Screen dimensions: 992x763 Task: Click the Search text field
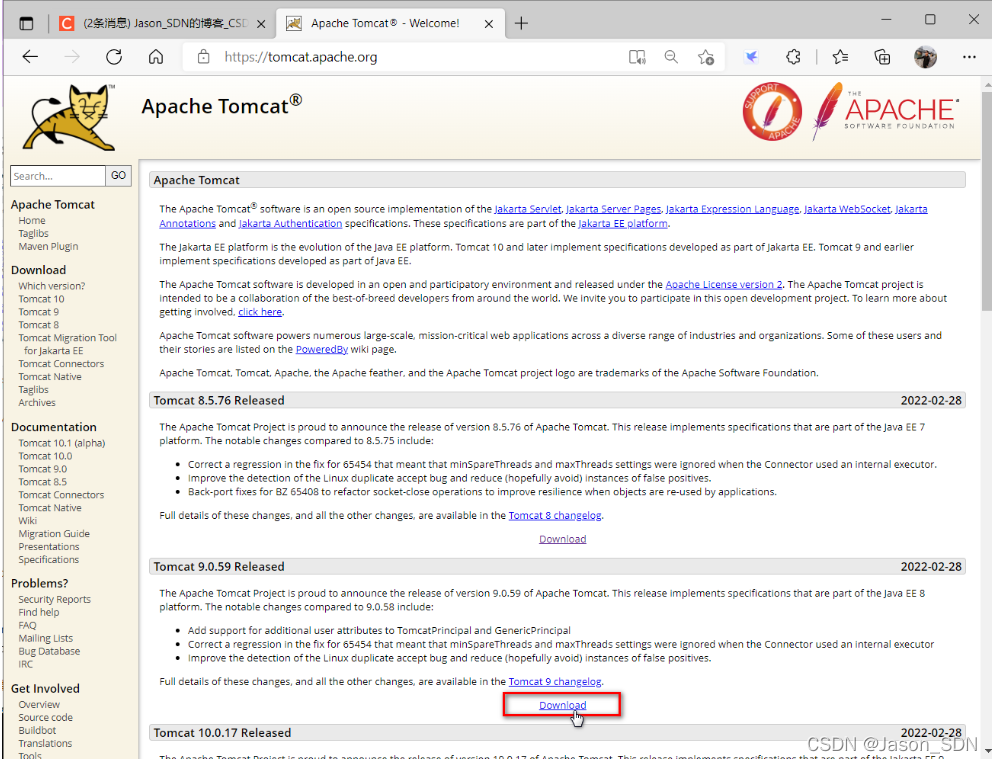[x=58, y=176]
